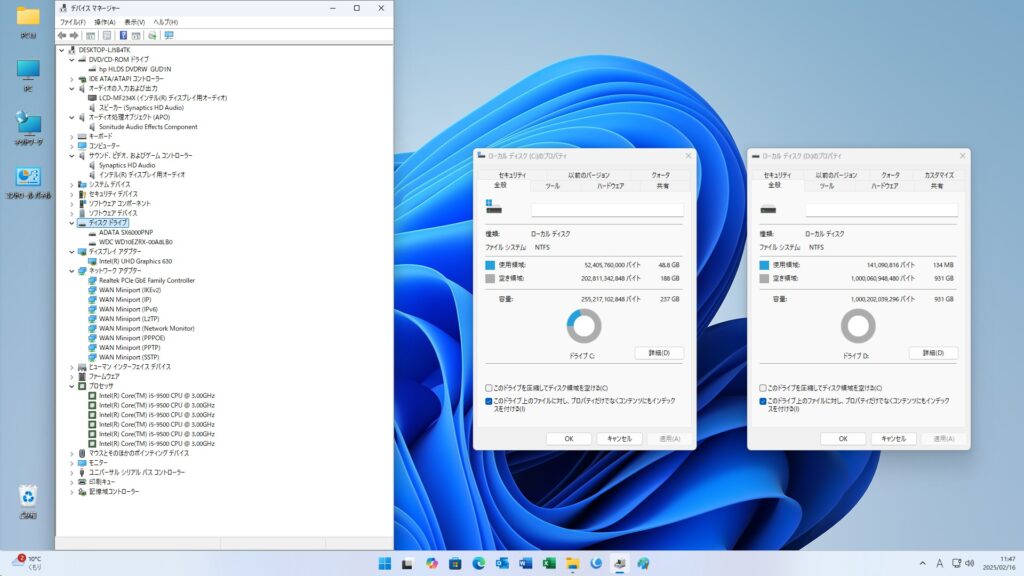This screenshot has width=1024, height=576.
Task: Launch Excel from the taskbar
Action: 549,563
